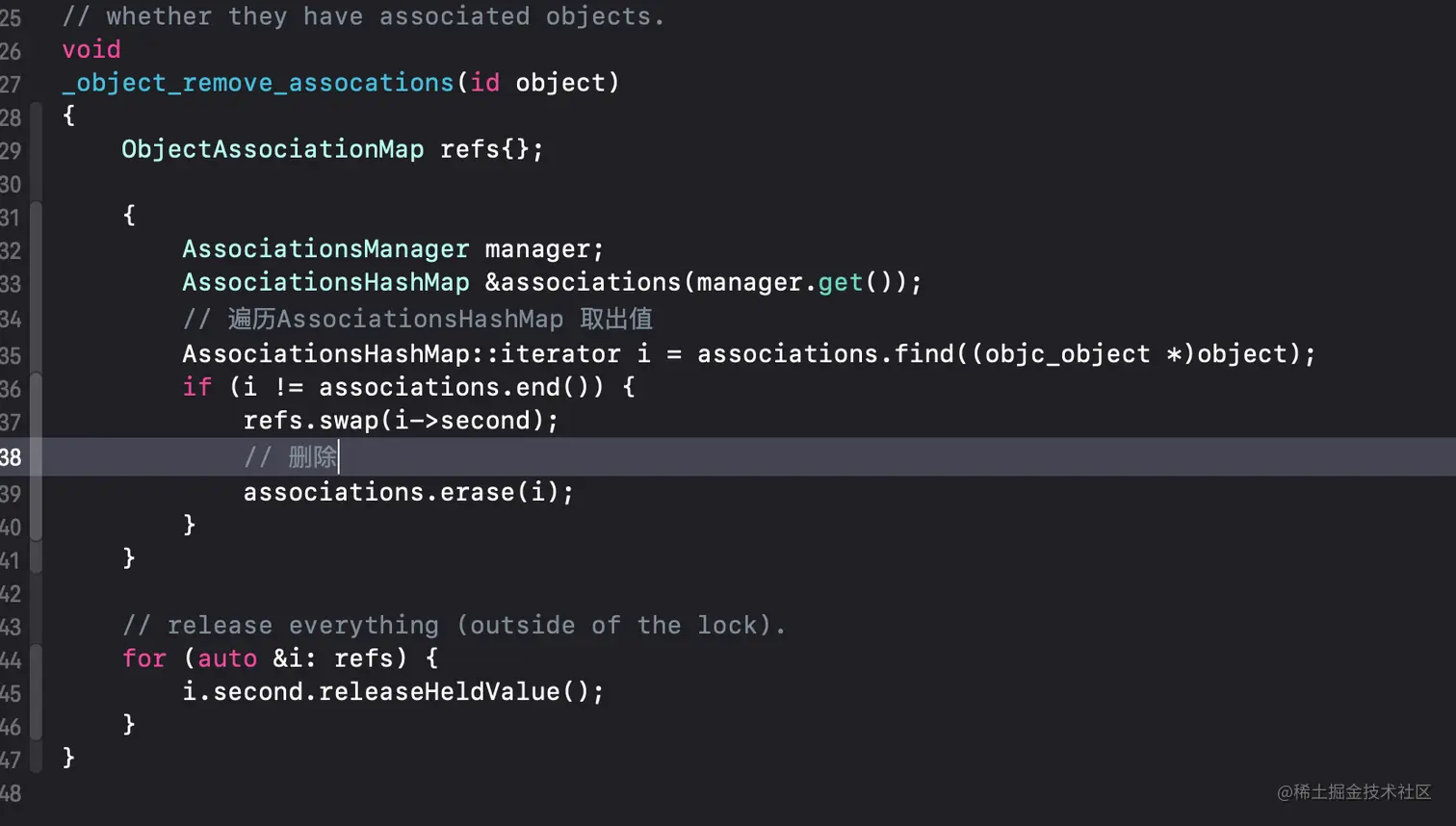This screenshot has height=826, width=1456.
Task: Click the ObjectAssociationMap type name
Action: coord(273,149)
